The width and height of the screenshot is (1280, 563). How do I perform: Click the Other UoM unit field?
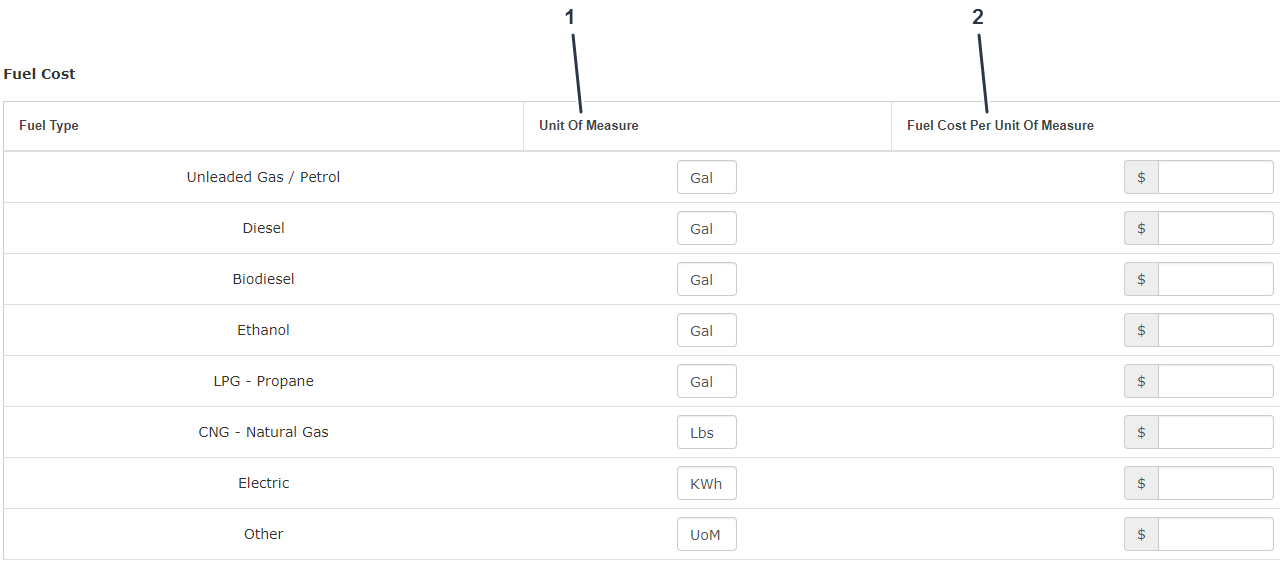click(x=706, y=534)
